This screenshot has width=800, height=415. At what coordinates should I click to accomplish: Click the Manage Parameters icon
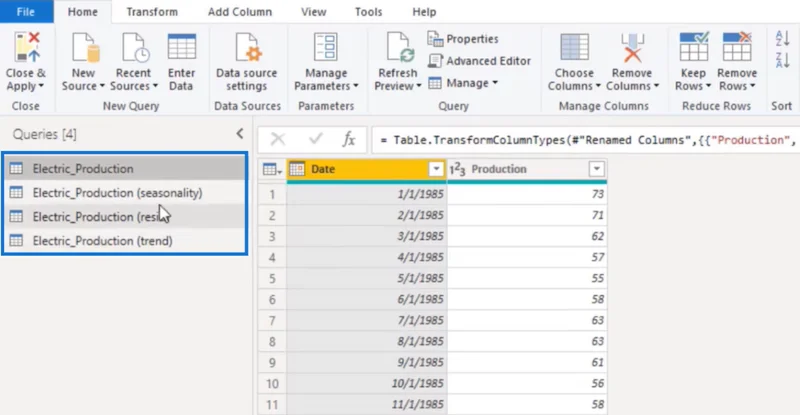326,48
